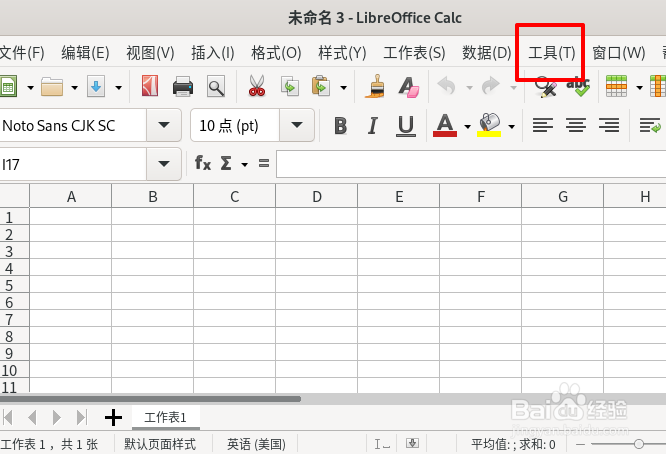Click the Sum sigma icon
Viewport: 666px width, 454px height.
226,163
